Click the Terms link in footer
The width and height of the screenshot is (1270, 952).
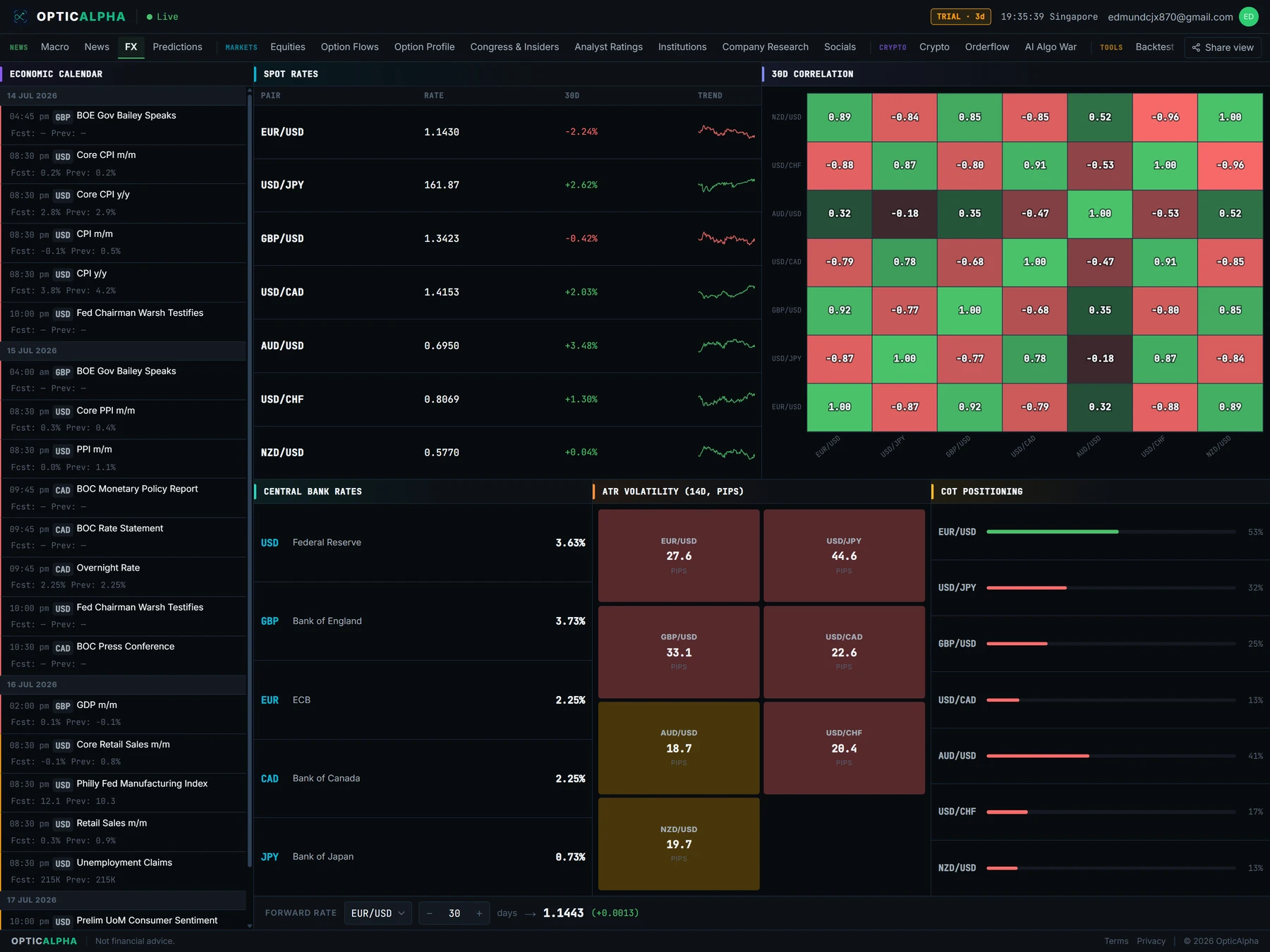pyautogui.click(x=1116, y=941)
